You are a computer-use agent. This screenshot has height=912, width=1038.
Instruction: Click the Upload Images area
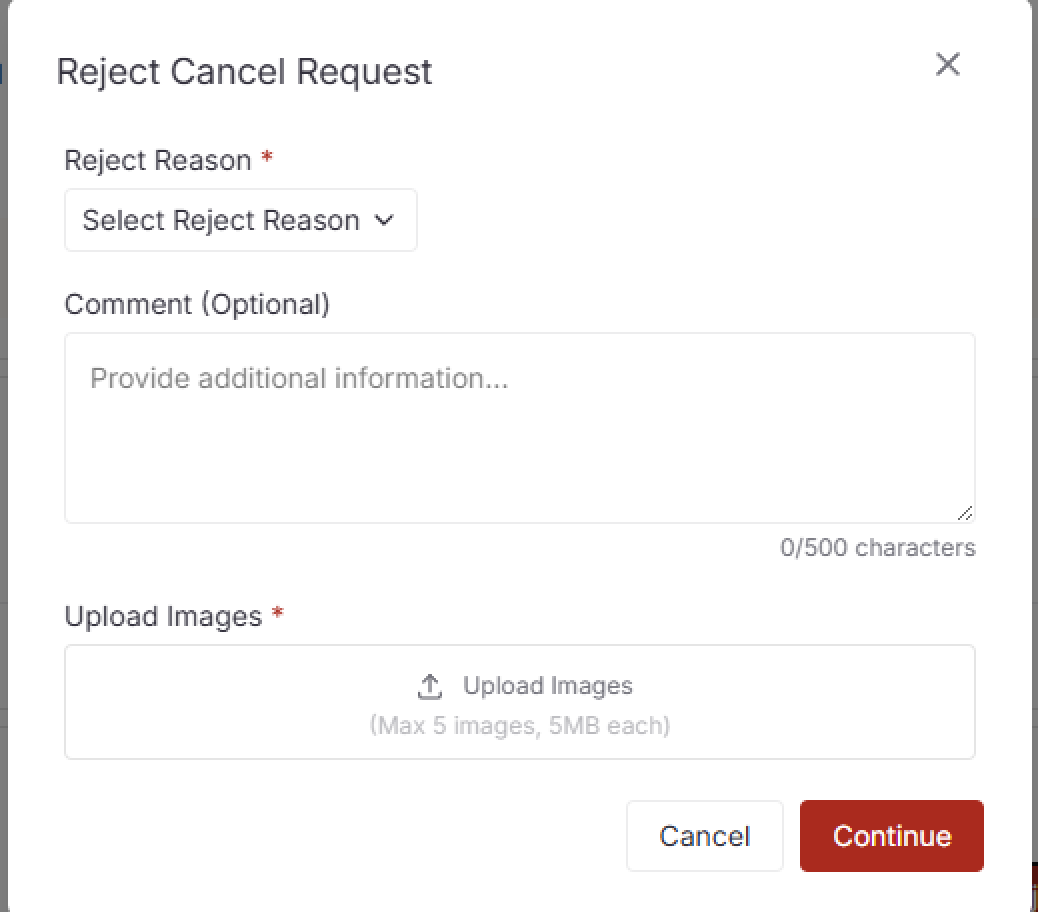pos(519,701)
